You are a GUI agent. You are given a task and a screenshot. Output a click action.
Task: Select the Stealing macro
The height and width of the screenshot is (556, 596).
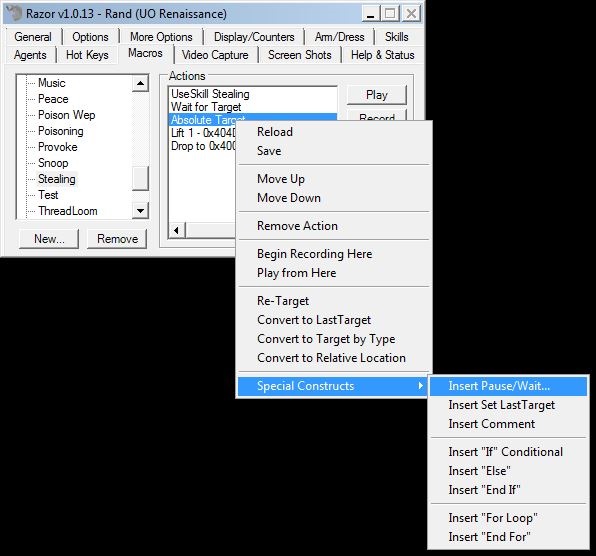pyautogui.click(x=57, y=179)
